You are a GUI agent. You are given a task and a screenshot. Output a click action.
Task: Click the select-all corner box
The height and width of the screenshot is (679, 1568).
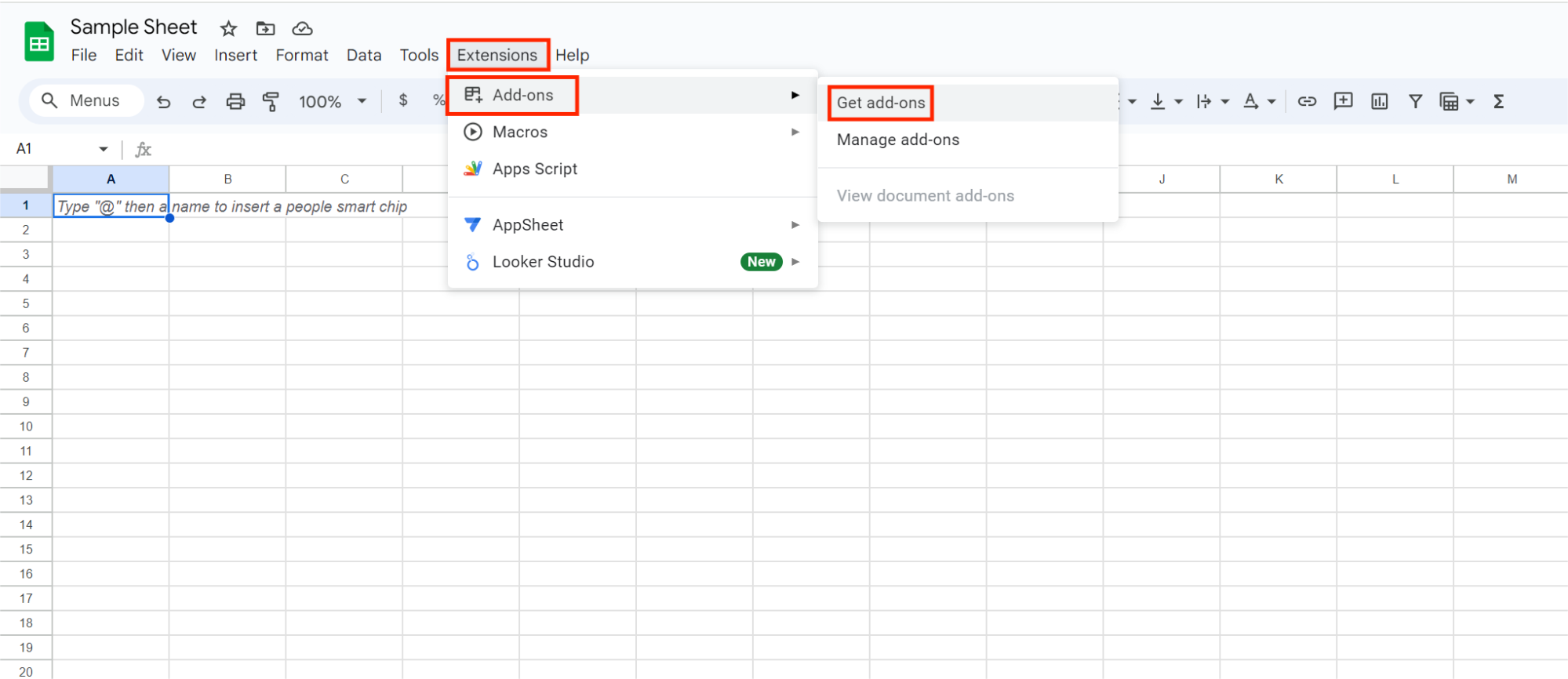click(26, 179)
